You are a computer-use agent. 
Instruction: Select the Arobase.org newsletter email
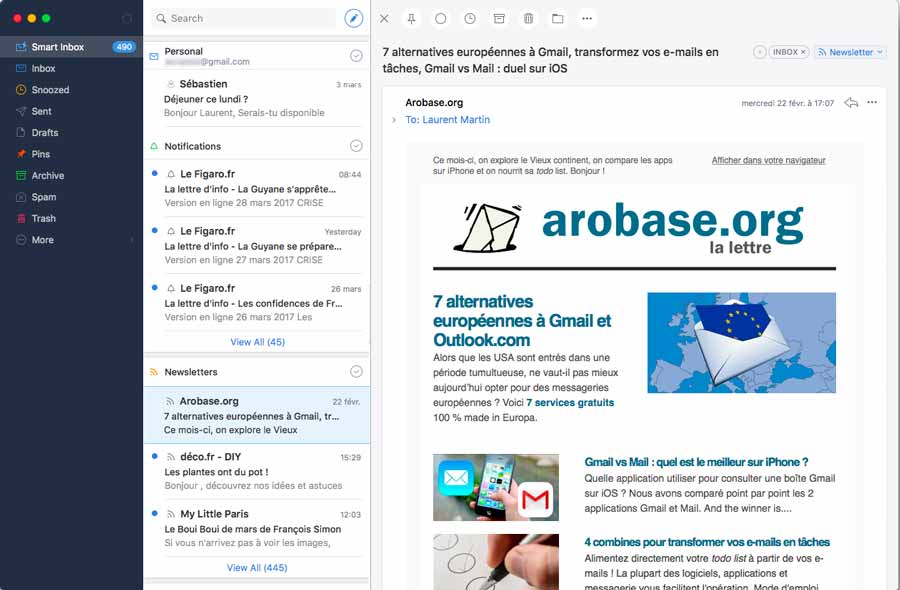coord(257,415)
